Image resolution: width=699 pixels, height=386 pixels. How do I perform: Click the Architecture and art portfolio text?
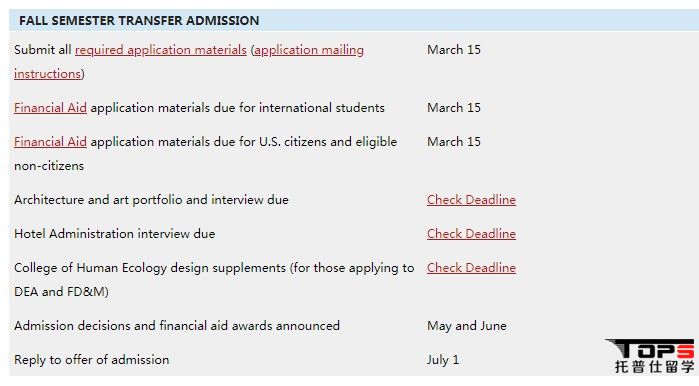tap(151, 200)
